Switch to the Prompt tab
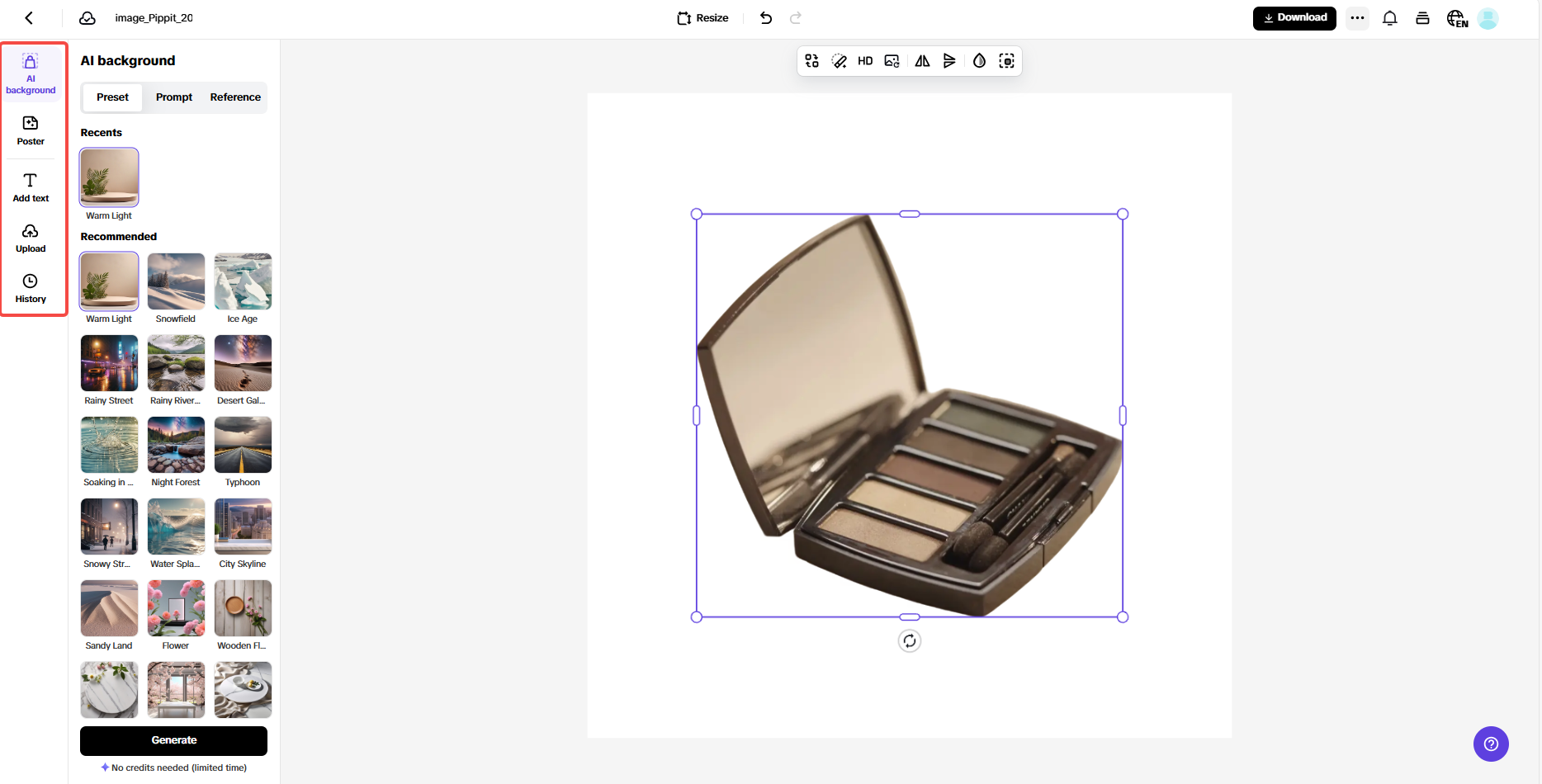This screenshot has height=784, width=1542. tap(173, 97)
